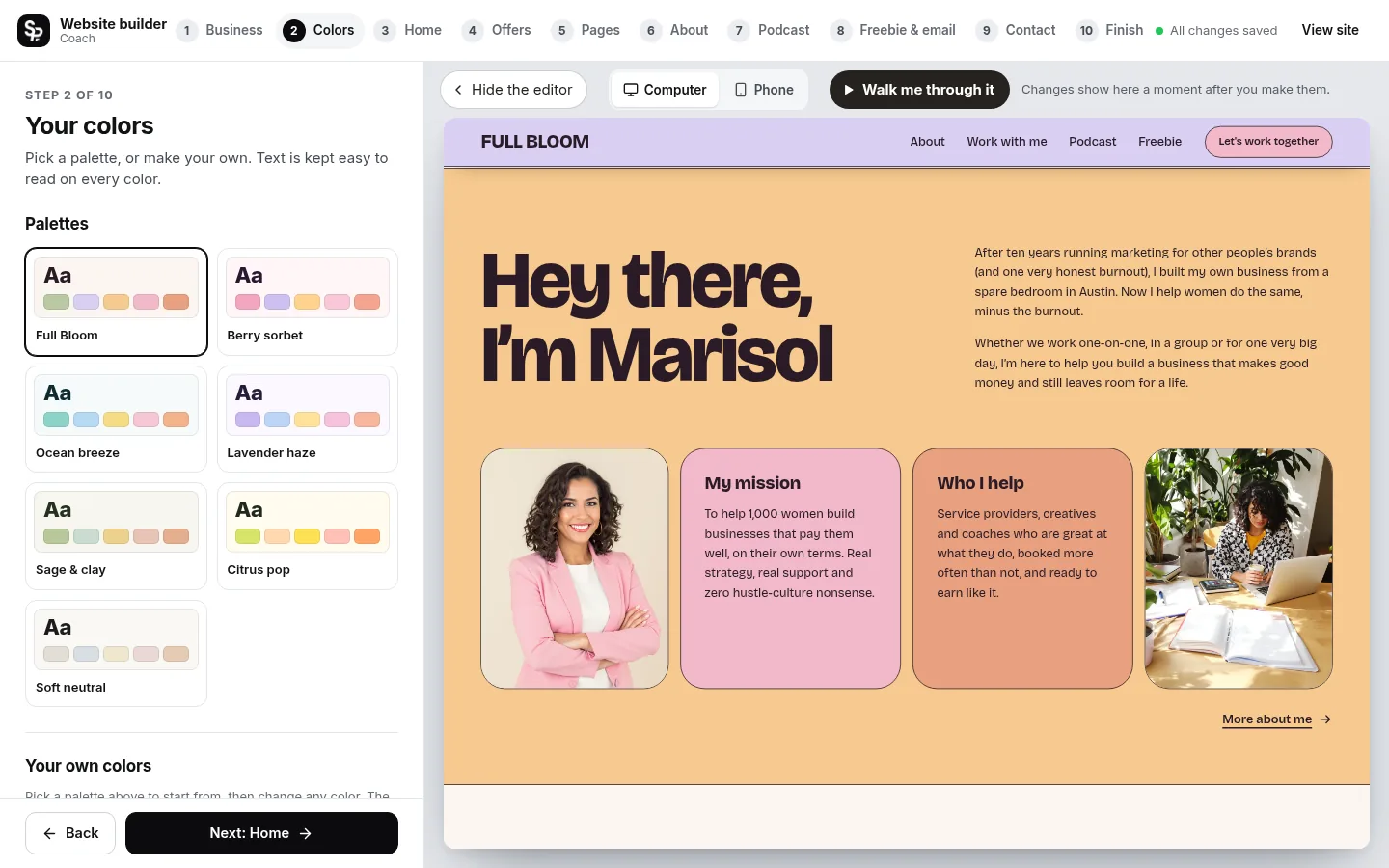Jump to step 3 Home
The height and width of the screenshot is (868, 1389).
click(408, 30)
